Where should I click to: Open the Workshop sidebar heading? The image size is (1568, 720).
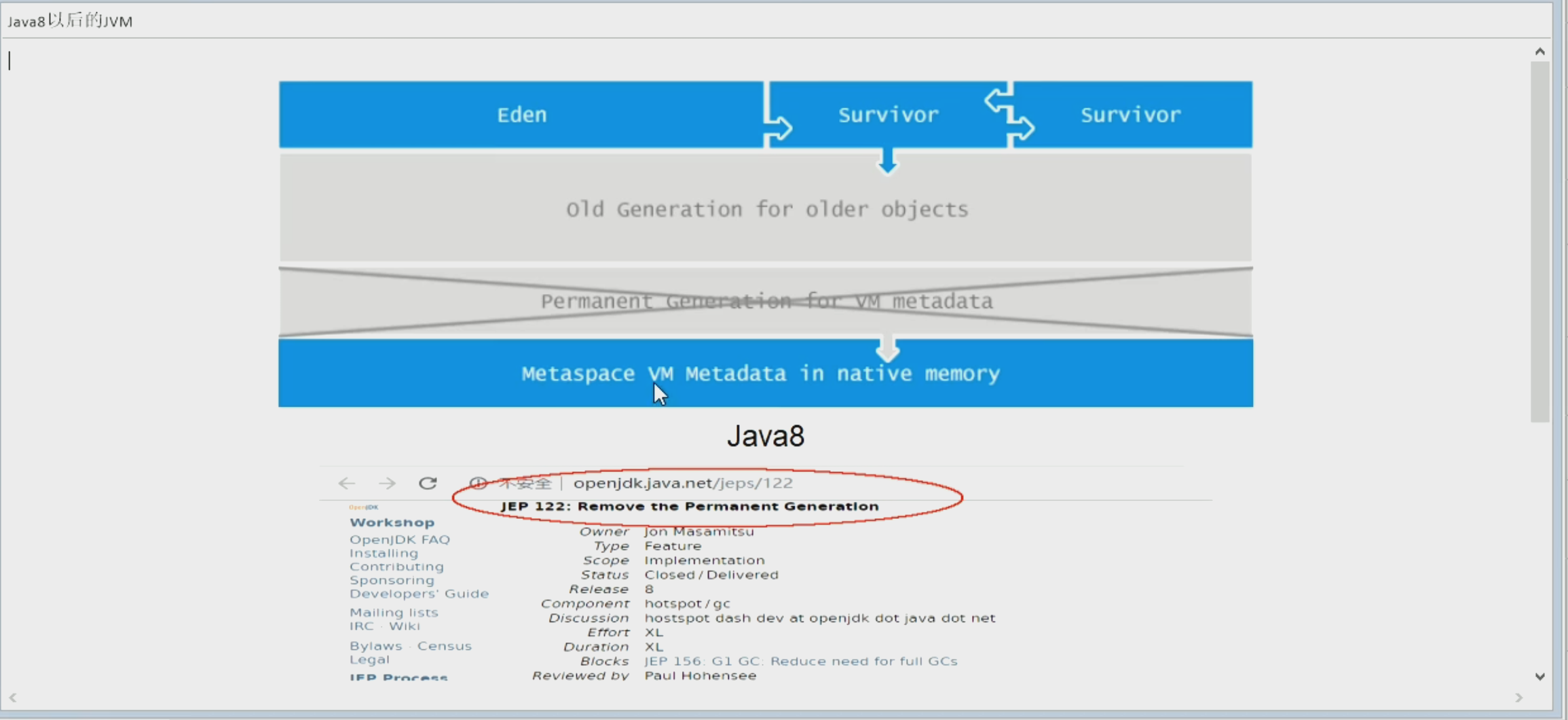(392, 522)
